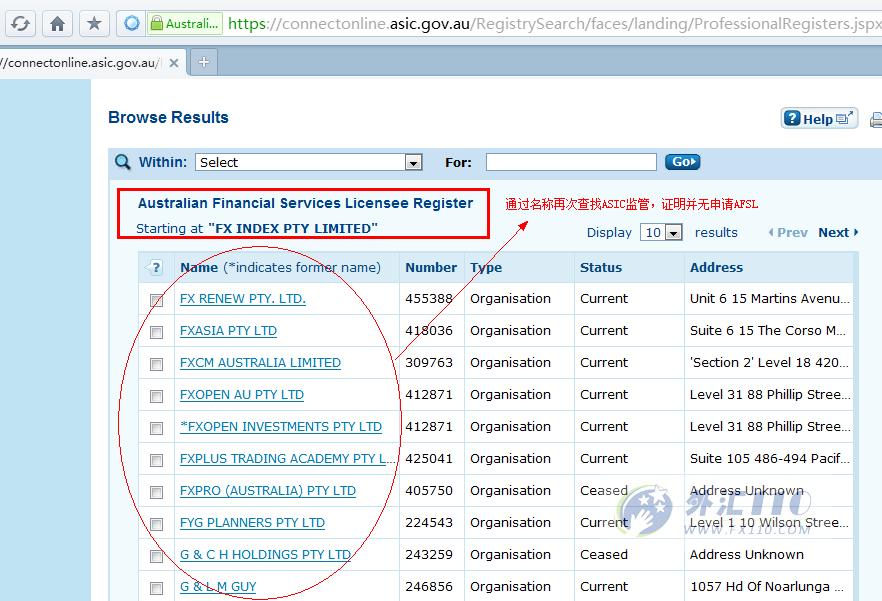882x601 pixels.
Task: Open *FXOPEN INVESTMENTS PTY LTD link
Action: tap(281, 427)
